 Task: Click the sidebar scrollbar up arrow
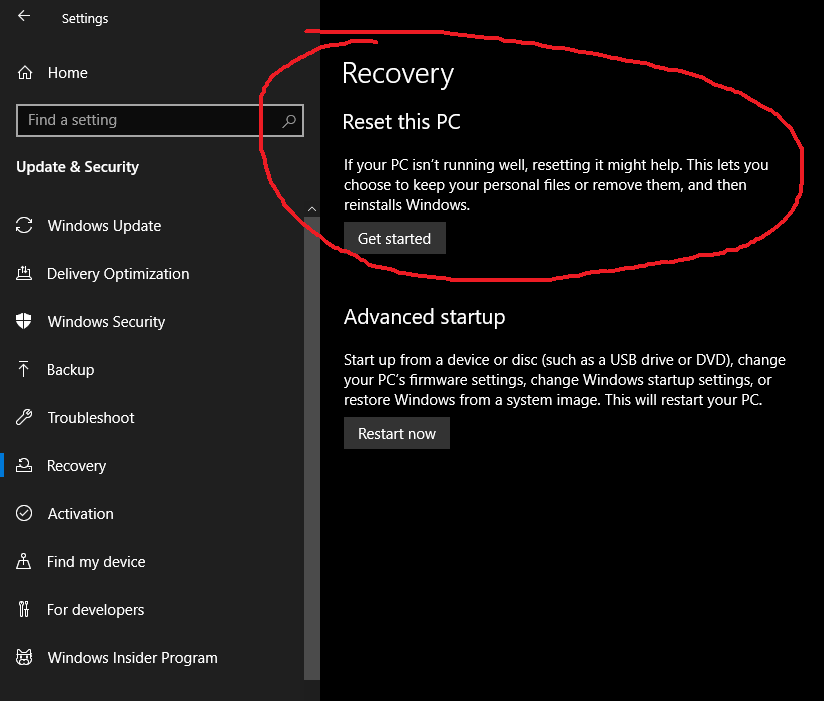312,209
